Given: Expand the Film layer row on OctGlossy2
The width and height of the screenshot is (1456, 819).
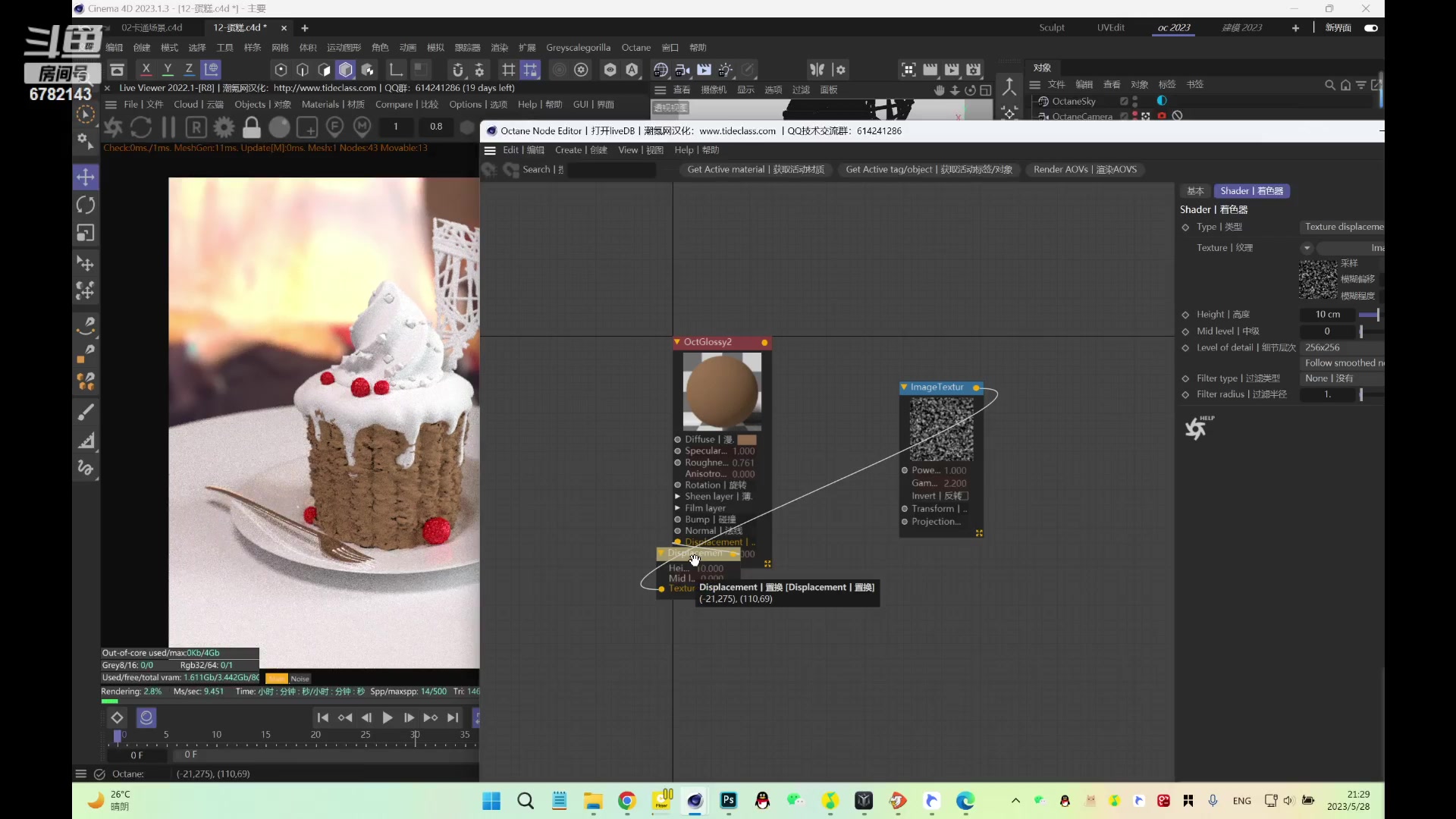Looking at the screenshot, I should coord(677,508).
